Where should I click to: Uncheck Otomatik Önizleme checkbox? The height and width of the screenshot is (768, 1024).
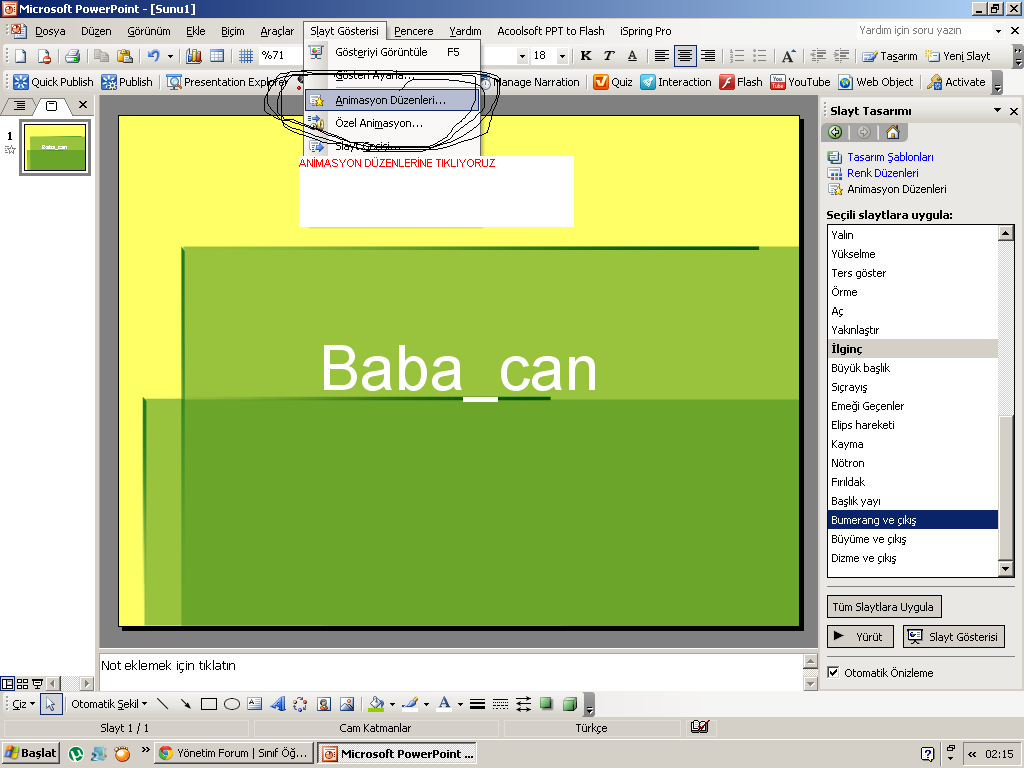tap(834, 673)
